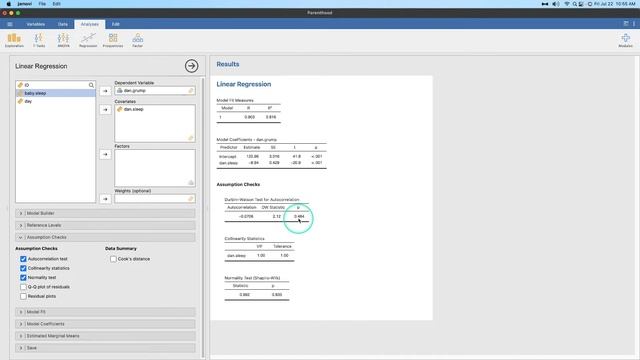Viewport: 640px width, 360px height.
Task: Click the Results panel heading
Action: point(228,64)
